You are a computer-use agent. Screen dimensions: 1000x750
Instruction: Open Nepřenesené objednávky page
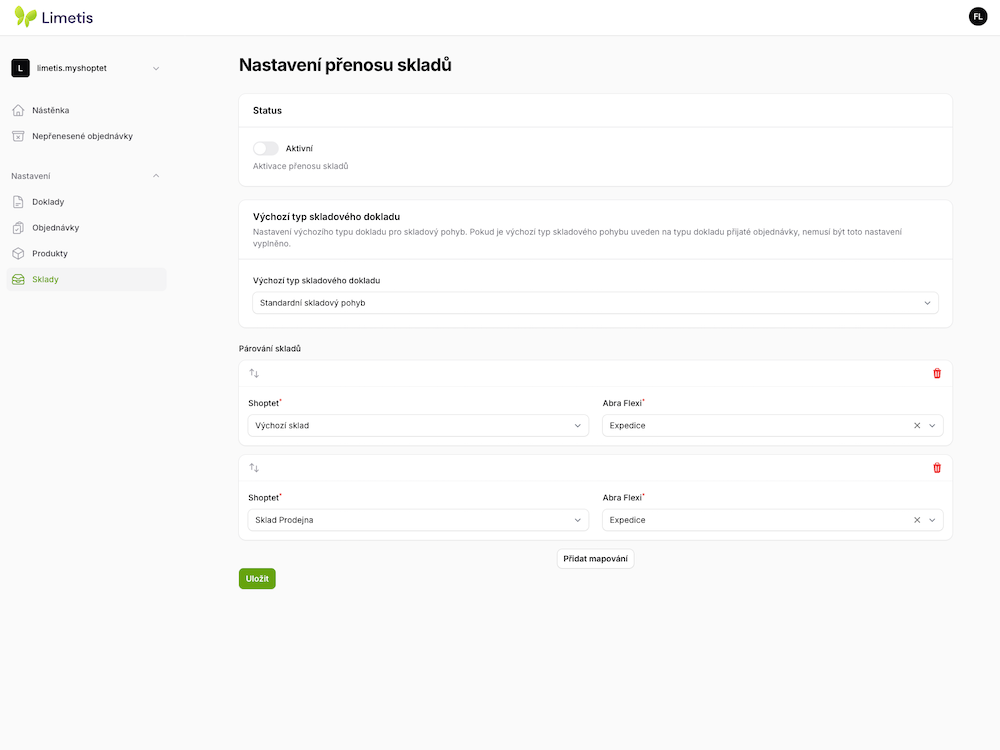[86, 136]
